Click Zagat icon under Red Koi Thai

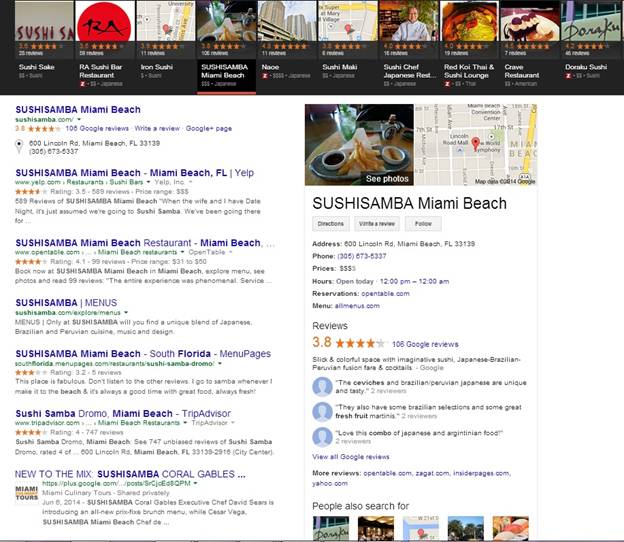pos(447,84)
